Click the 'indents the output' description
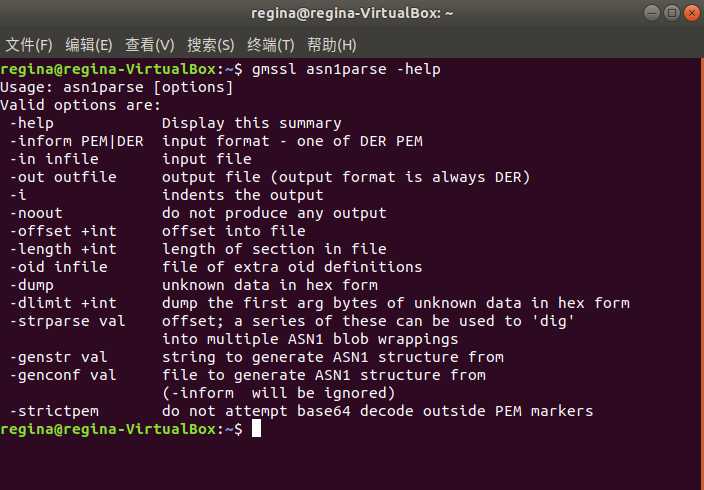The image size is (704, 490). [242, 195]
